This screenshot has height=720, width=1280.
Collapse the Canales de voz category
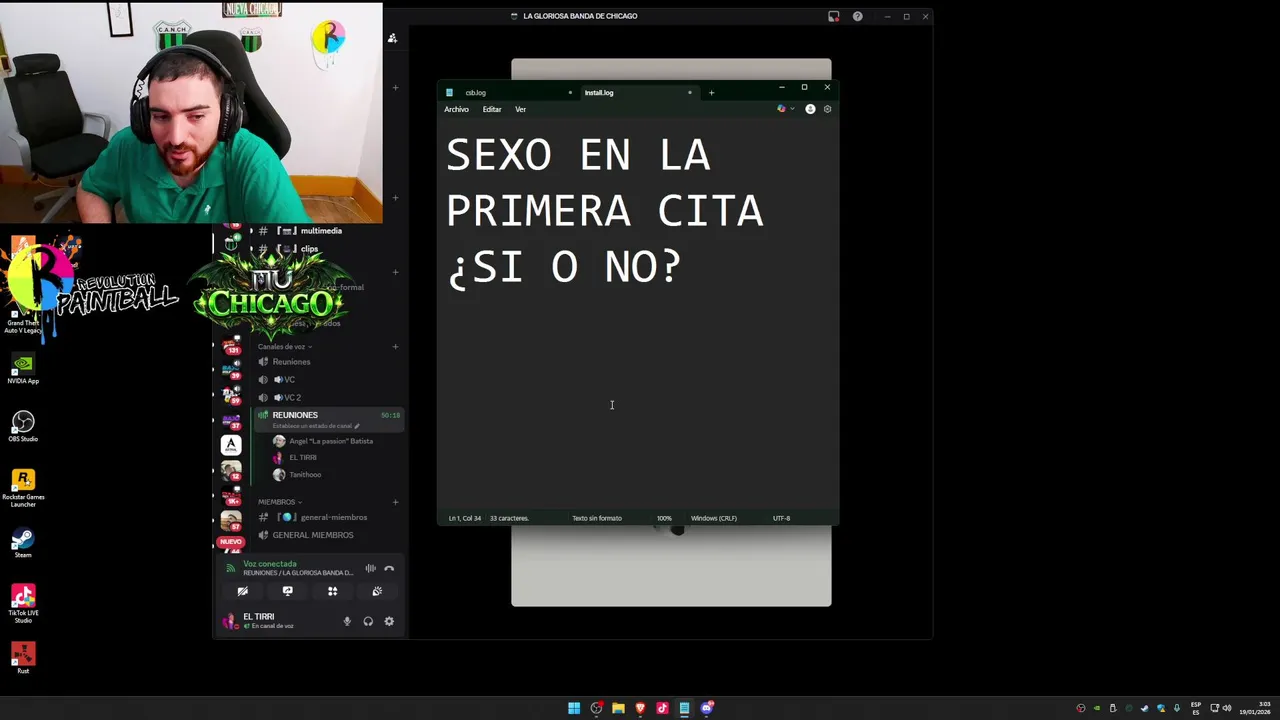point(284,347)
